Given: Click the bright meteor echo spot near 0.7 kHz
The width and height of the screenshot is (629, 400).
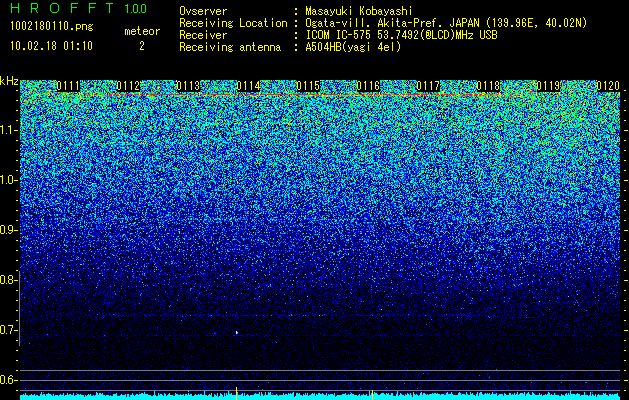Looking at the screenshot, I should [237, 332].
